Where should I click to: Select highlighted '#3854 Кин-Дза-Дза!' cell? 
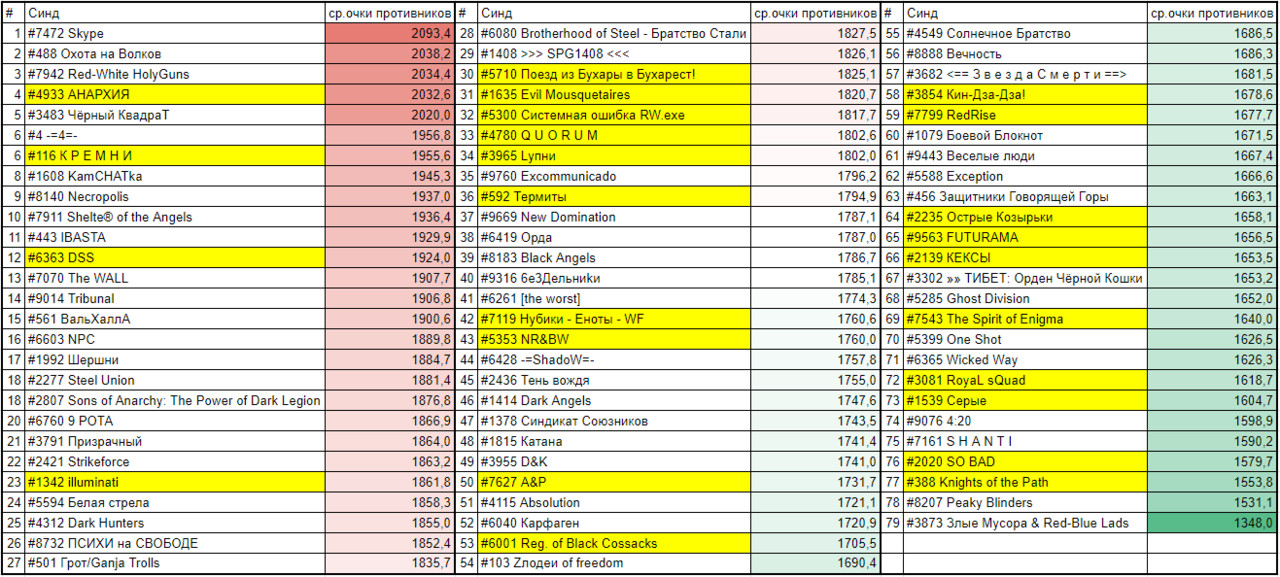[x=1025, y=95]
